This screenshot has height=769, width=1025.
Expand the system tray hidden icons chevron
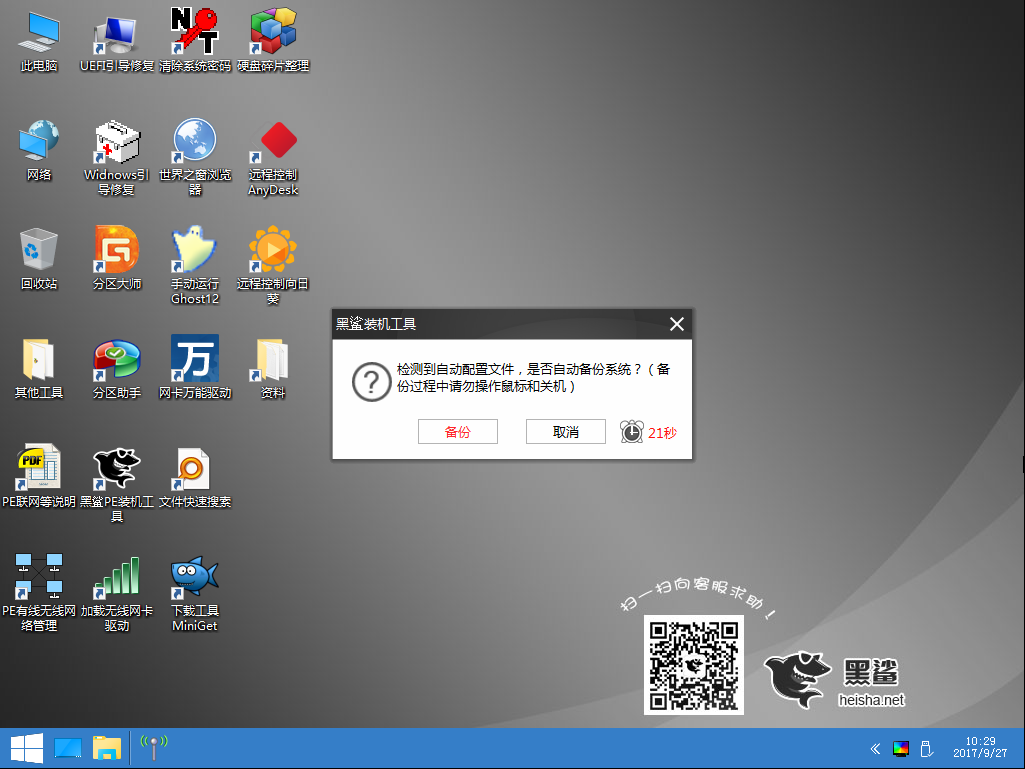(x=875, y=748)
